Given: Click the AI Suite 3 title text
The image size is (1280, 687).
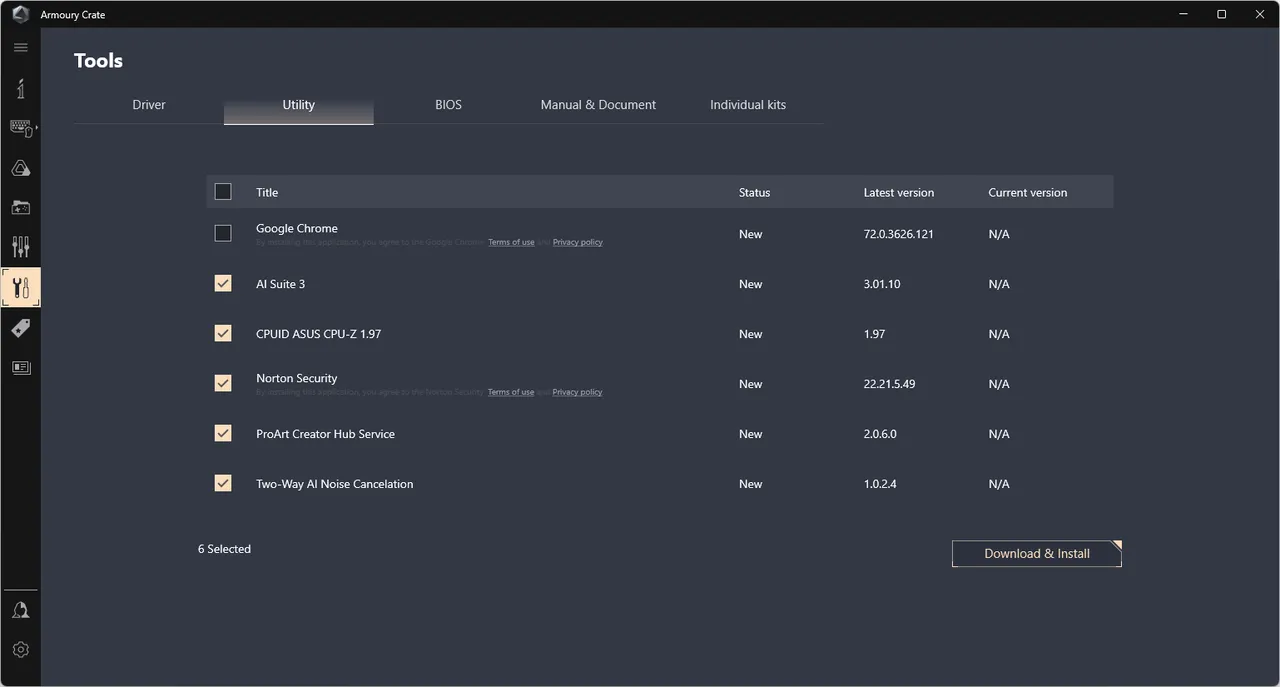Looking at the screenshot, I should tap(281, 284).
